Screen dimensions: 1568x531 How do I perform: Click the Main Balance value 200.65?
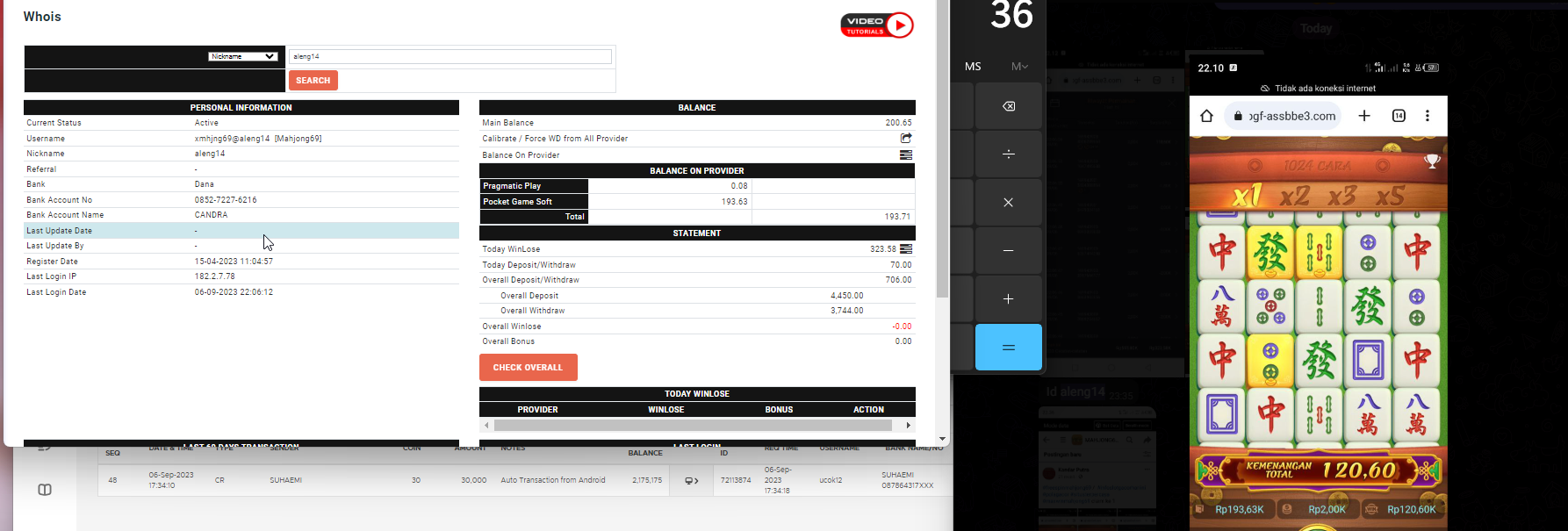(898, 123)
